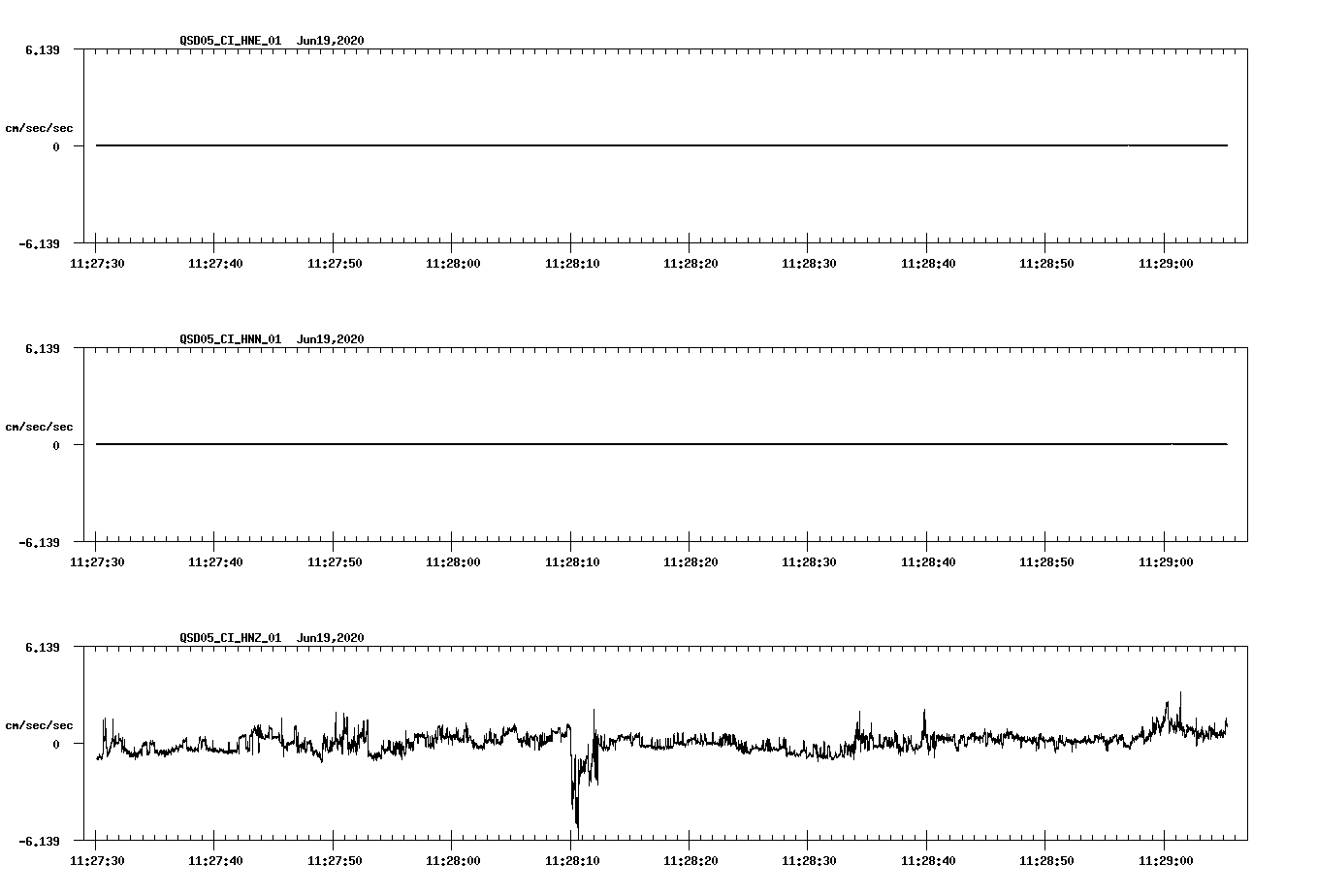Pick 11:28:30 on the HNZ time axis

point(809,861)
